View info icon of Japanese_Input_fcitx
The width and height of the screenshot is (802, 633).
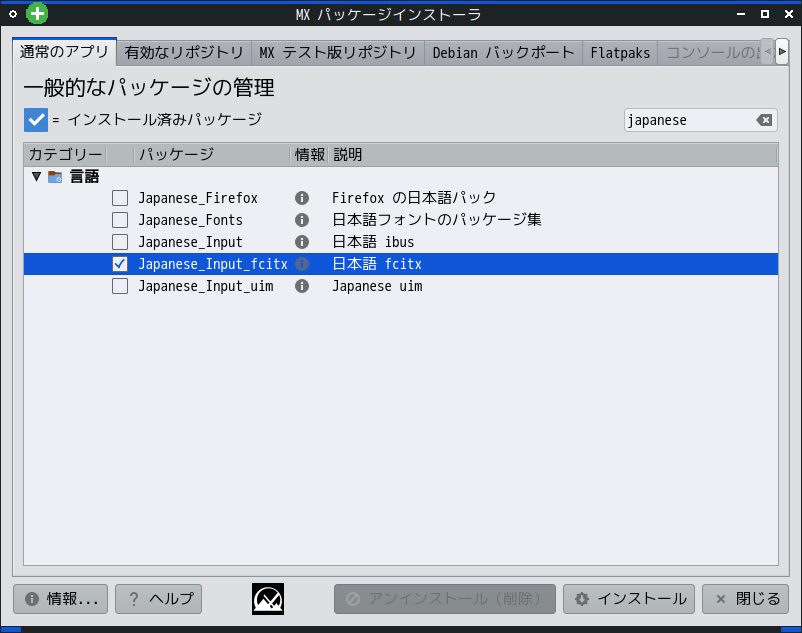point(301,263)
